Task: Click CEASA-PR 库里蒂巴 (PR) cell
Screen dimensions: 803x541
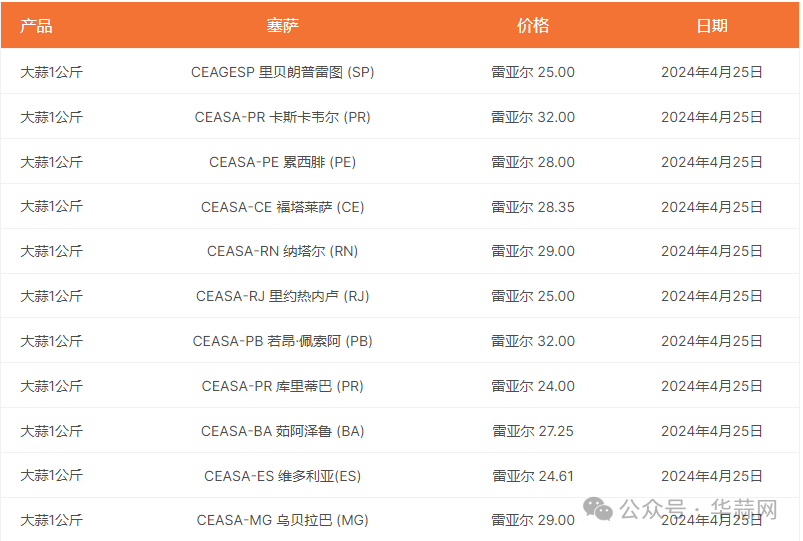Action: (x=282, y=386)
